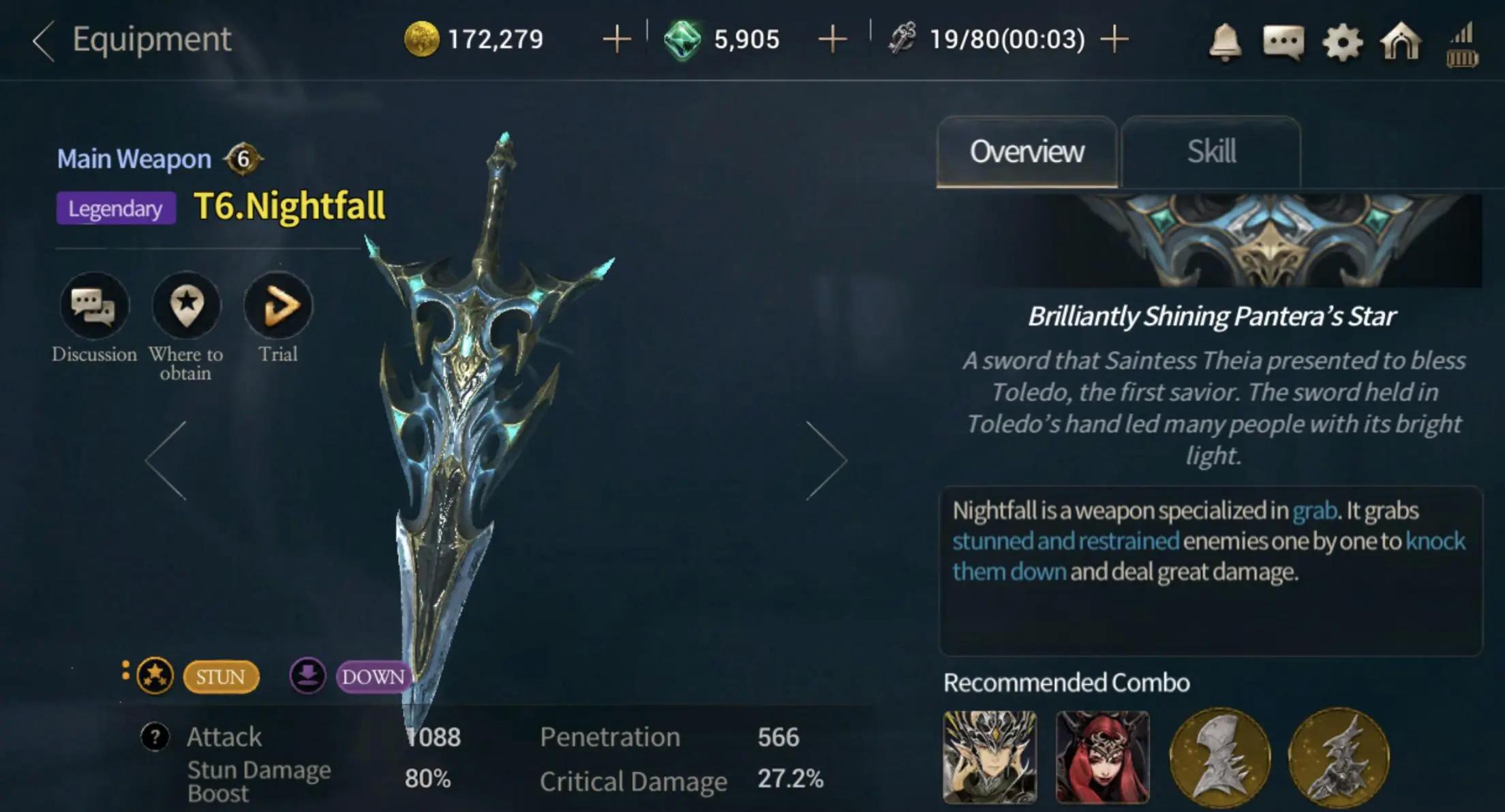Select the red-haired character combo portrait
Viewport: 1505px width, 812px height.
coord(1102,757)
